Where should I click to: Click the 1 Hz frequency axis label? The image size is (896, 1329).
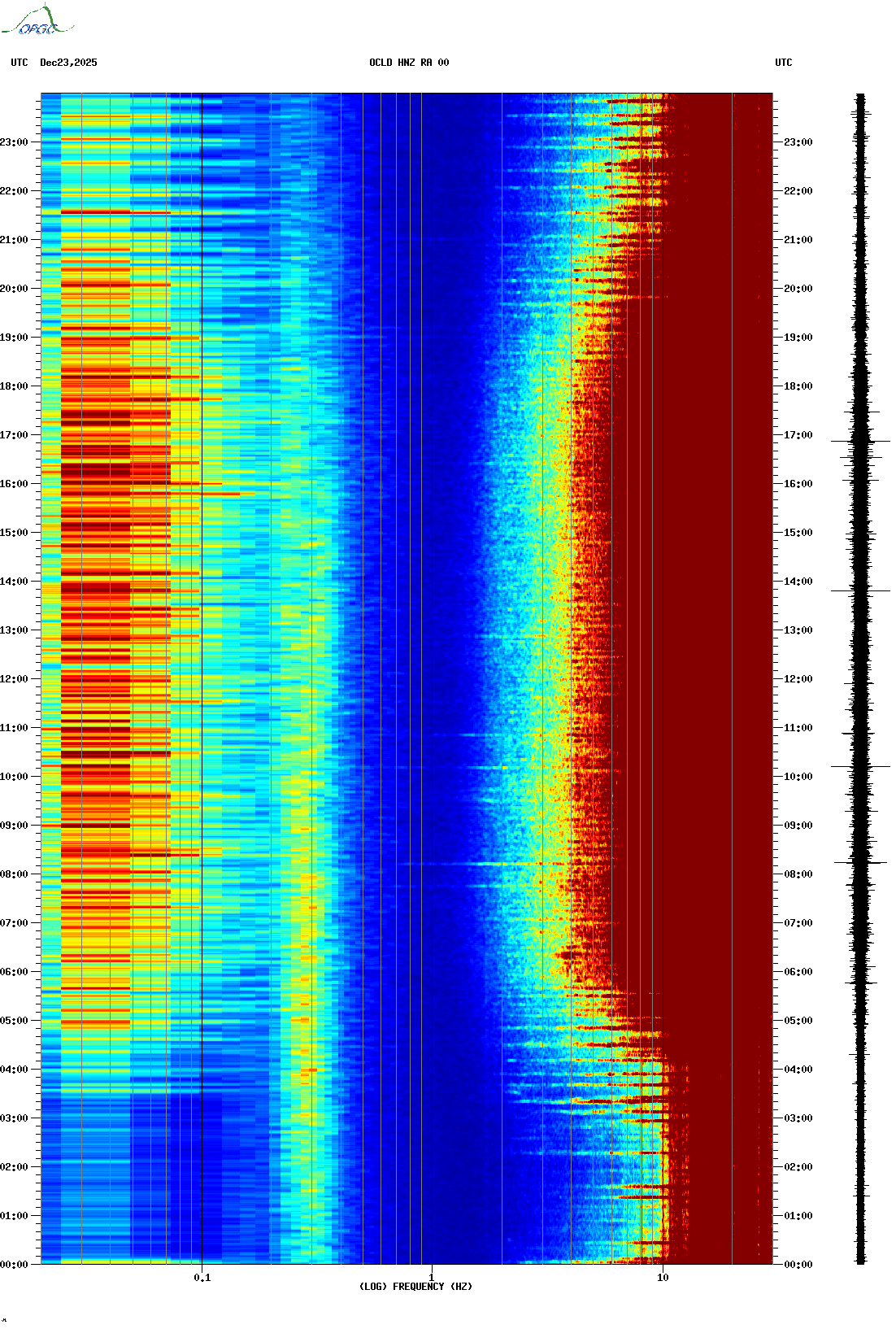point(432,1277)
